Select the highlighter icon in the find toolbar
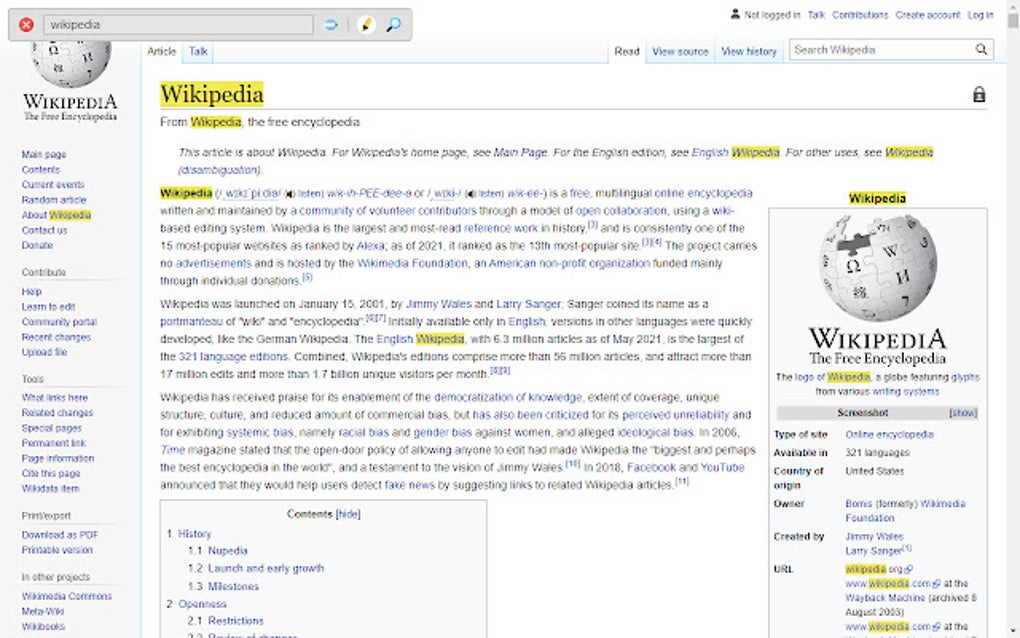The width and height of the screenshot is (1020, 638). coord(364,24)
